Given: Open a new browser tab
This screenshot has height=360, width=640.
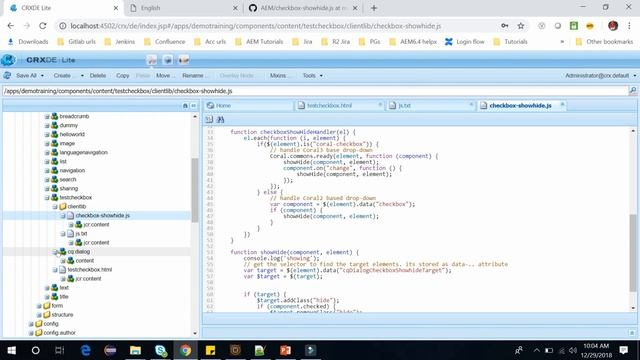Looking at the screenshot, I should 374,8.
